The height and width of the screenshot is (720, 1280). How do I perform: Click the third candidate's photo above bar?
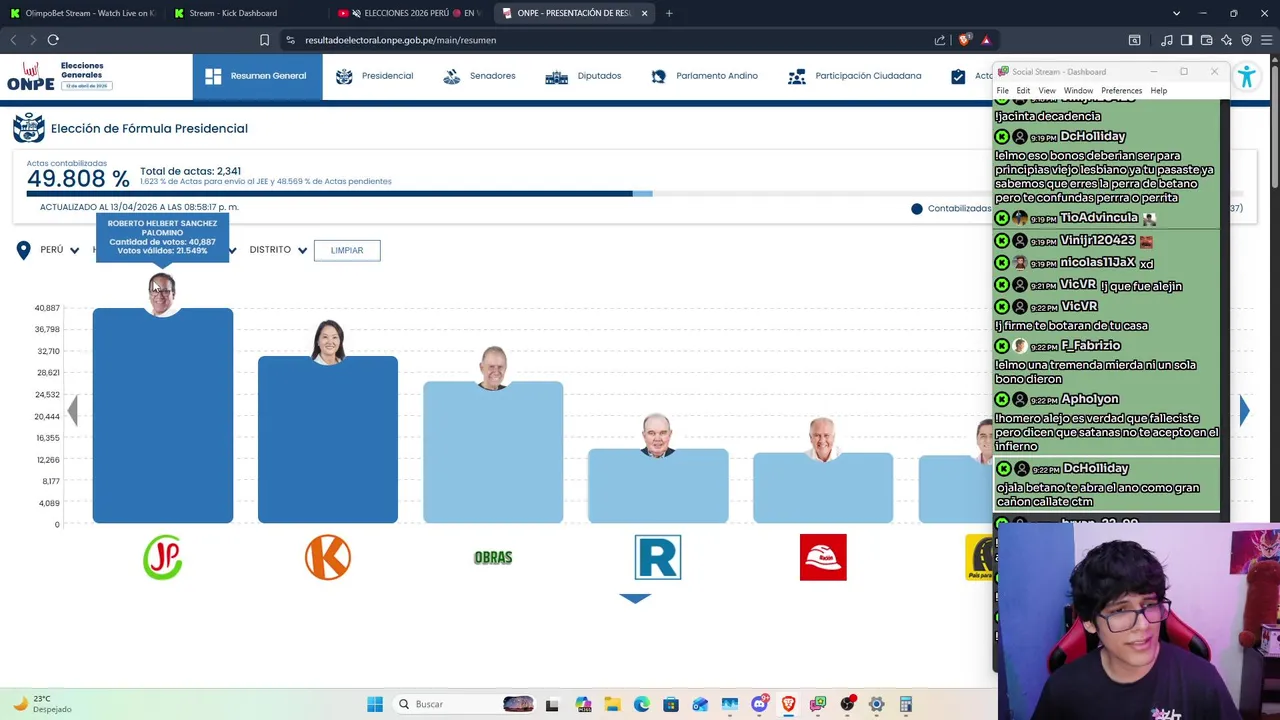click(493, 368)
